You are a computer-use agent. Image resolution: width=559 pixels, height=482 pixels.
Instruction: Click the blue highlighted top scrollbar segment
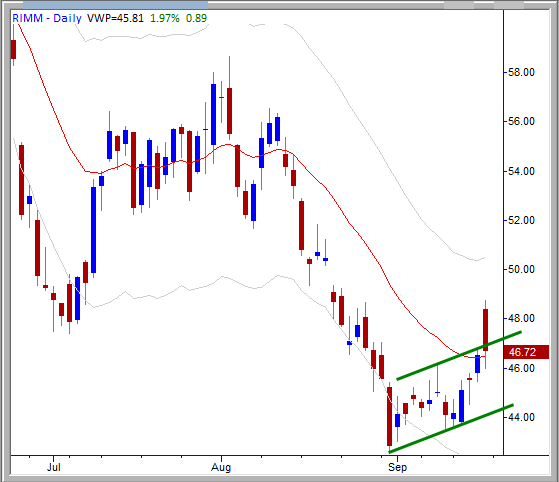coord(115,5)
